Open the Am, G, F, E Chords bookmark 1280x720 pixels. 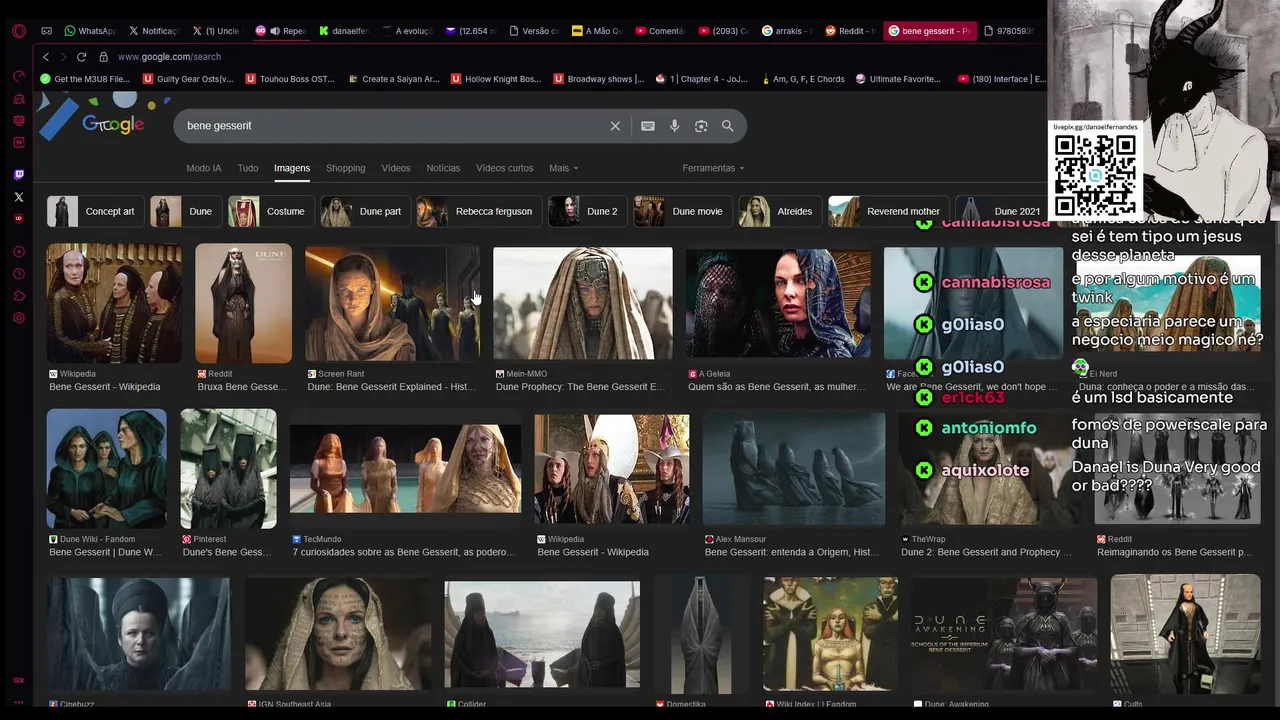tap(802, 79)
